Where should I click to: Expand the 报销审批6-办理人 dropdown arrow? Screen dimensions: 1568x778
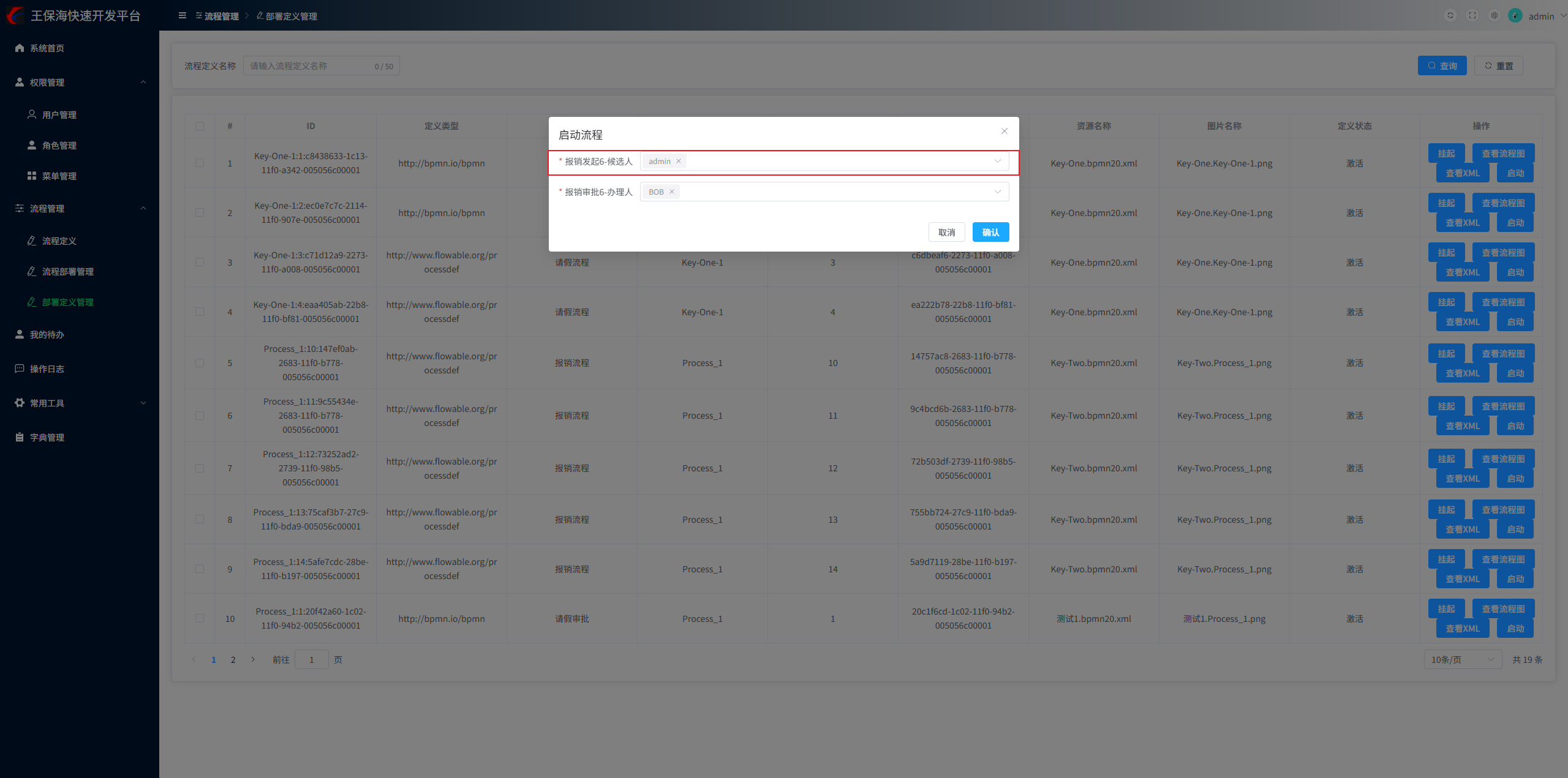(x=998, y=192)
